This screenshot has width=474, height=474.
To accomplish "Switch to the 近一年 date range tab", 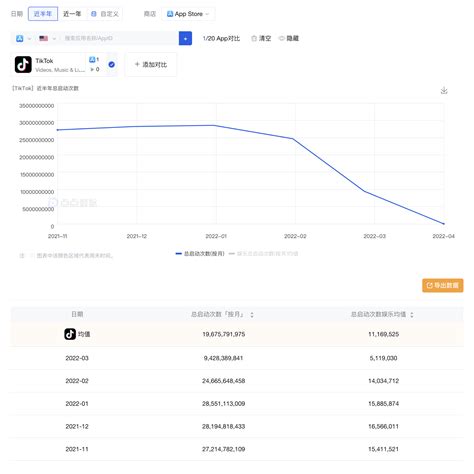I will tap(72, 14).
